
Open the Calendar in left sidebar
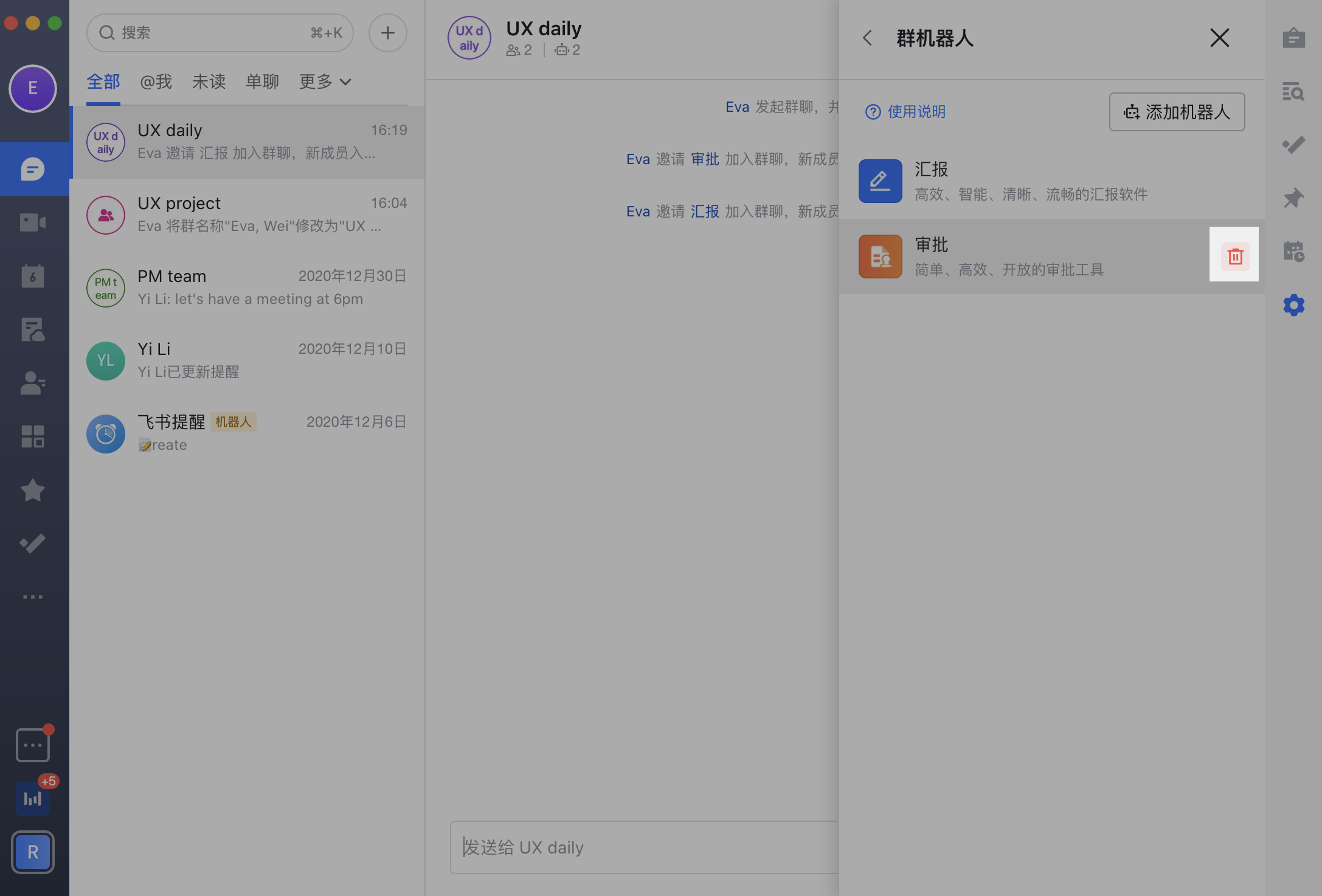[33, 276]
